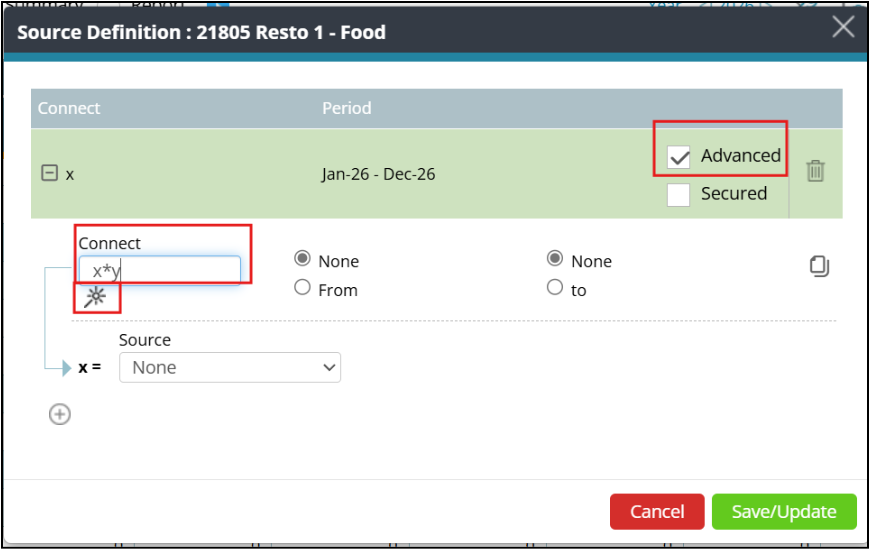Add a new row with plus icon

point(60,414)
